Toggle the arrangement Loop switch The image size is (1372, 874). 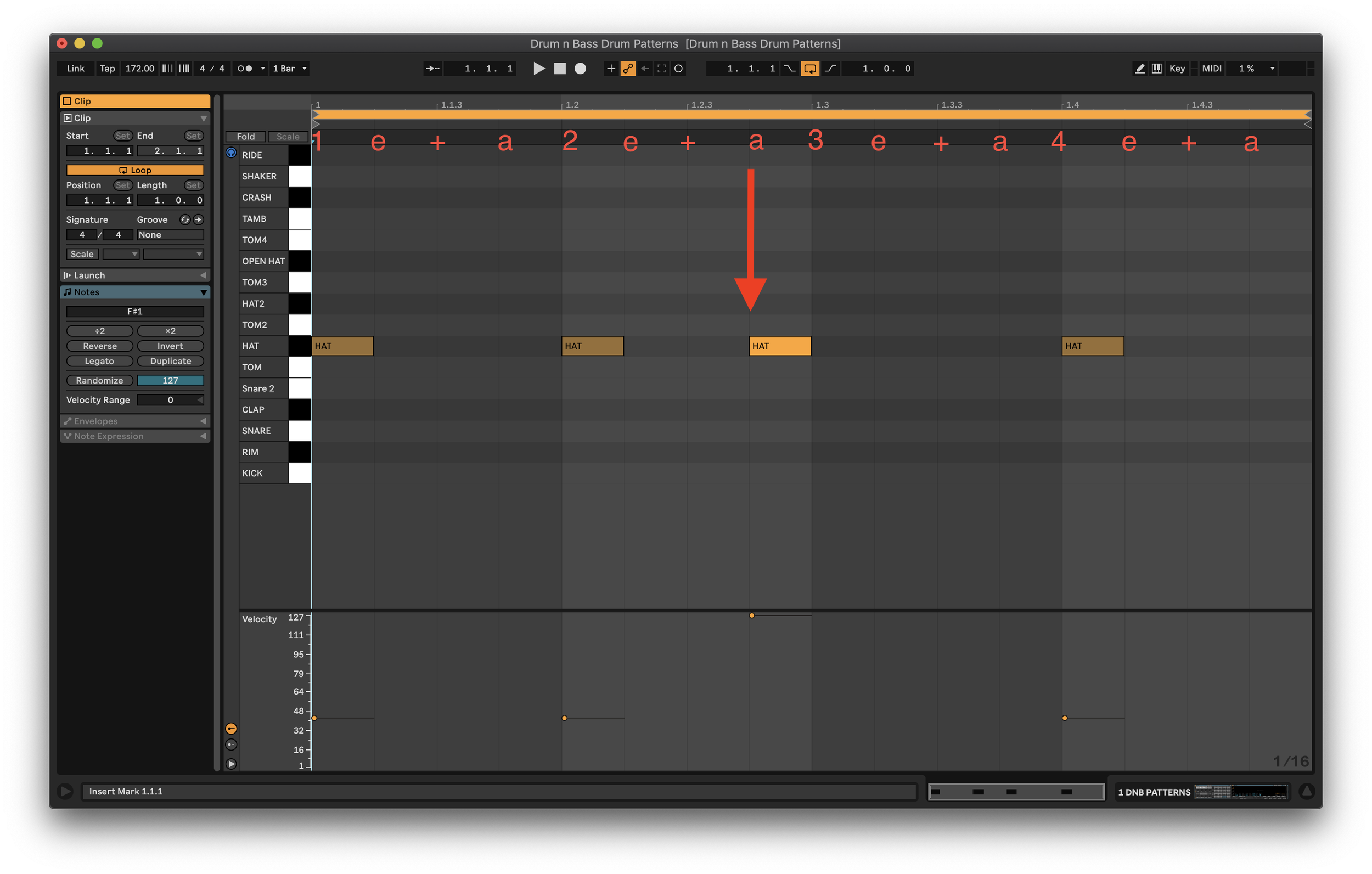pyautogui.click(x=809, y=69)
